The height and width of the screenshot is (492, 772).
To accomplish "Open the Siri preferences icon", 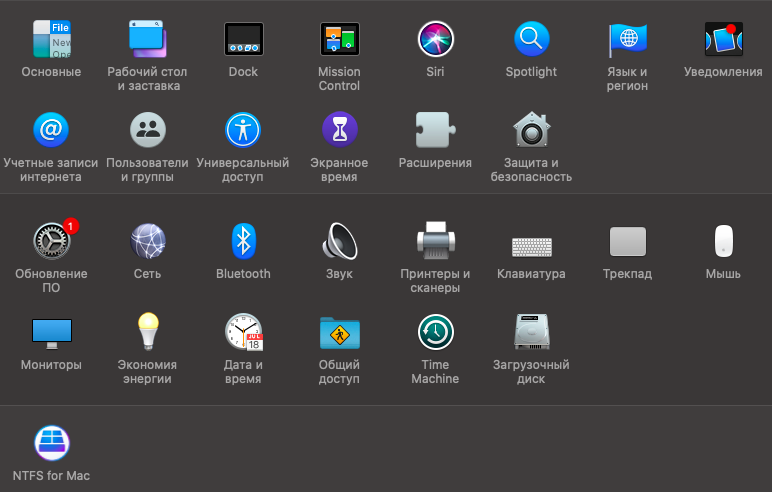I will (x=436, y=39).
